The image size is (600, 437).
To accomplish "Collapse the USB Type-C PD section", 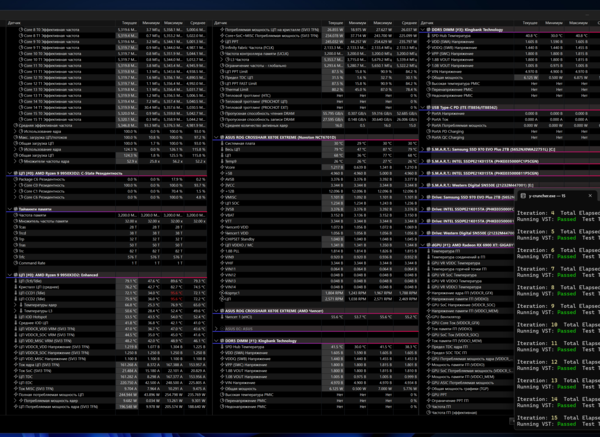I will 423,108.
